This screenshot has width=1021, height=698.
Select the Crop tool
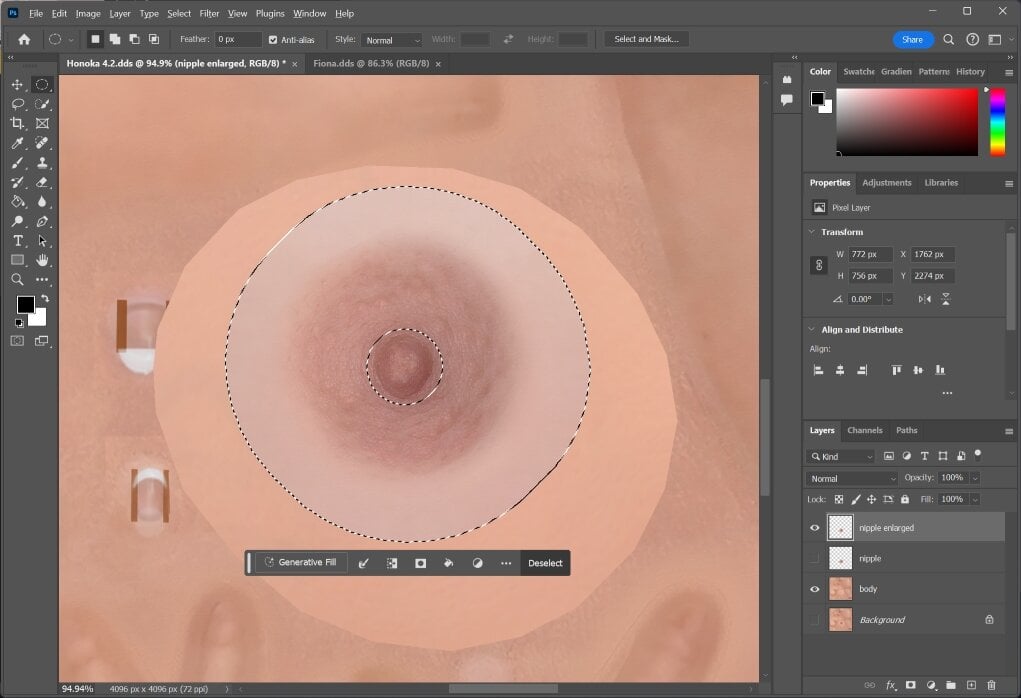[18, 124]
